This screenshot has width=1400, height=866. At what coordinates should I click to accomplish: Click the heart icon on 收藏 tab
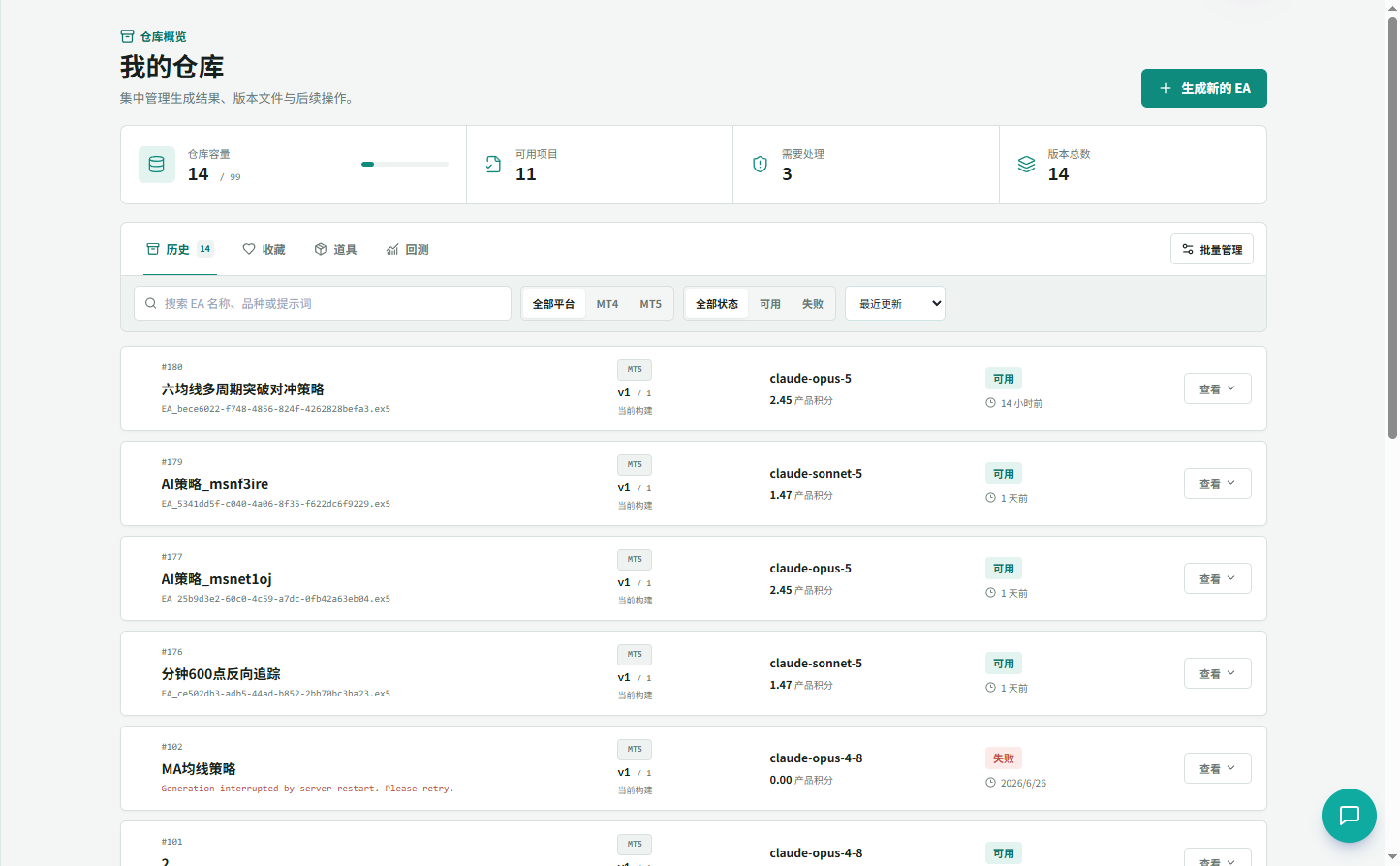click(249, 249)
